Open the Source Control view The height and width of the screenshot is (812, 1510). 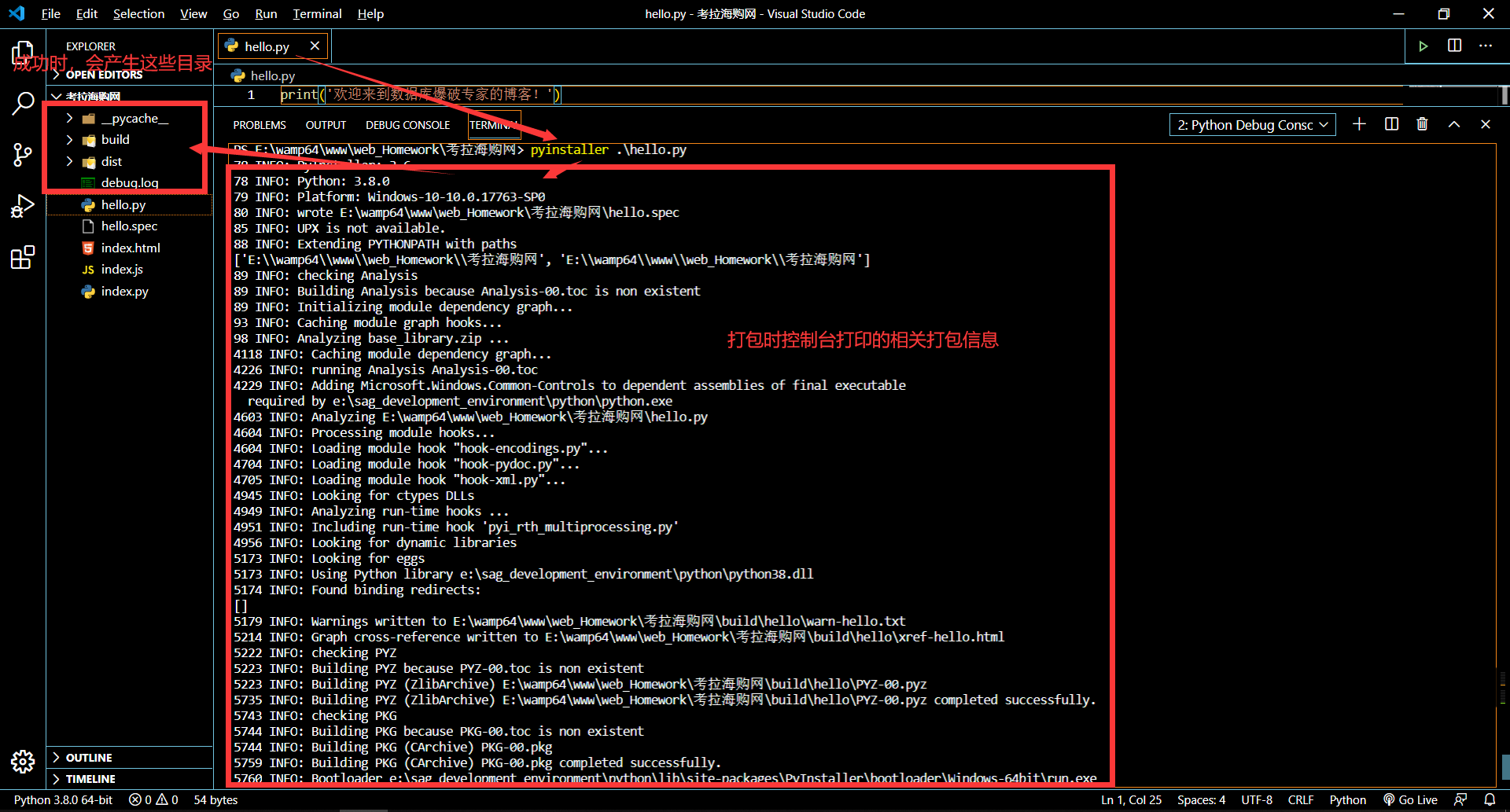(23, 155)
